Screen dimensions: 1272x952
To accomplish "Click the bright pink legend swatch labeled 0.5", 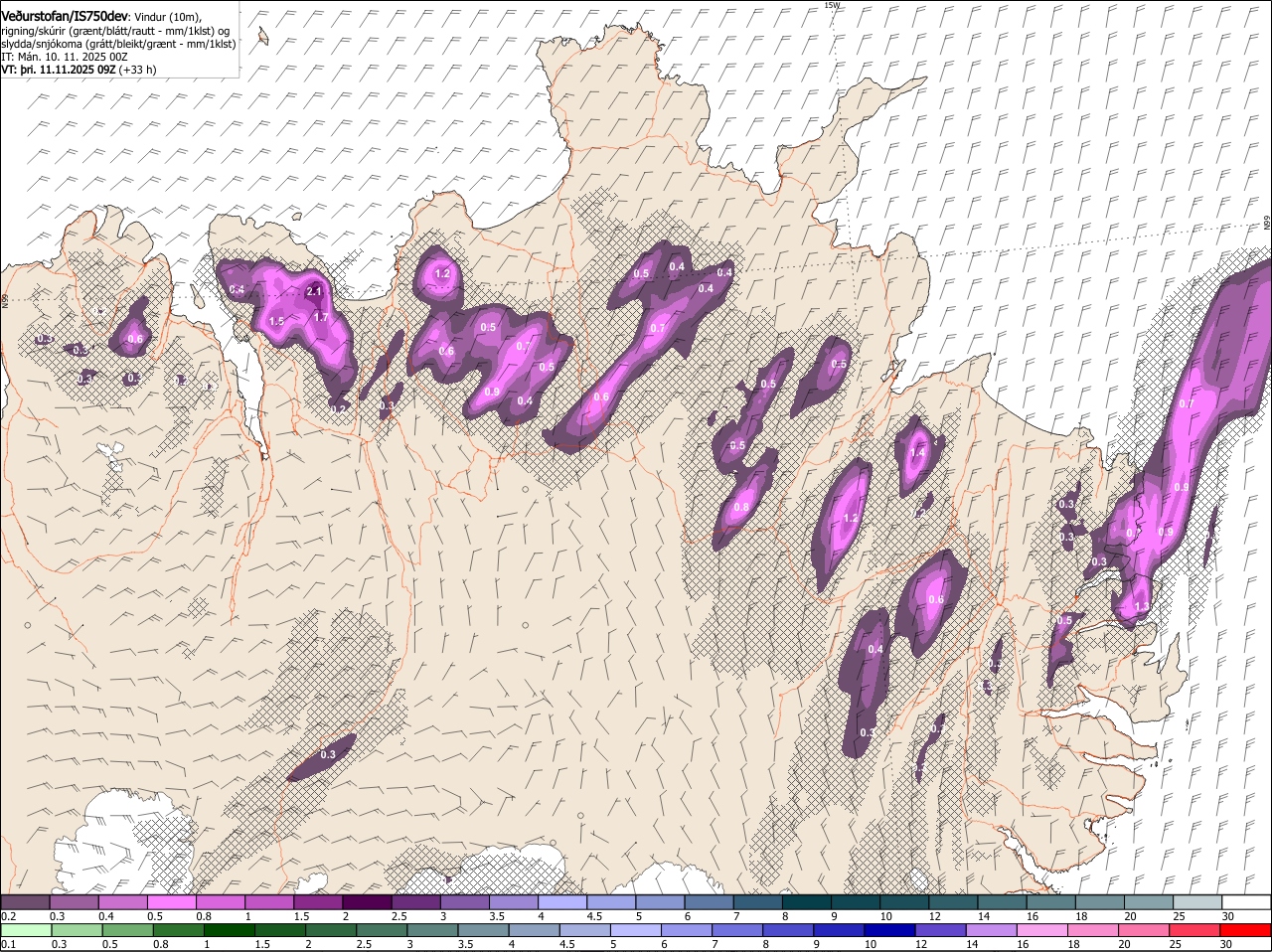I will [171, 901].
